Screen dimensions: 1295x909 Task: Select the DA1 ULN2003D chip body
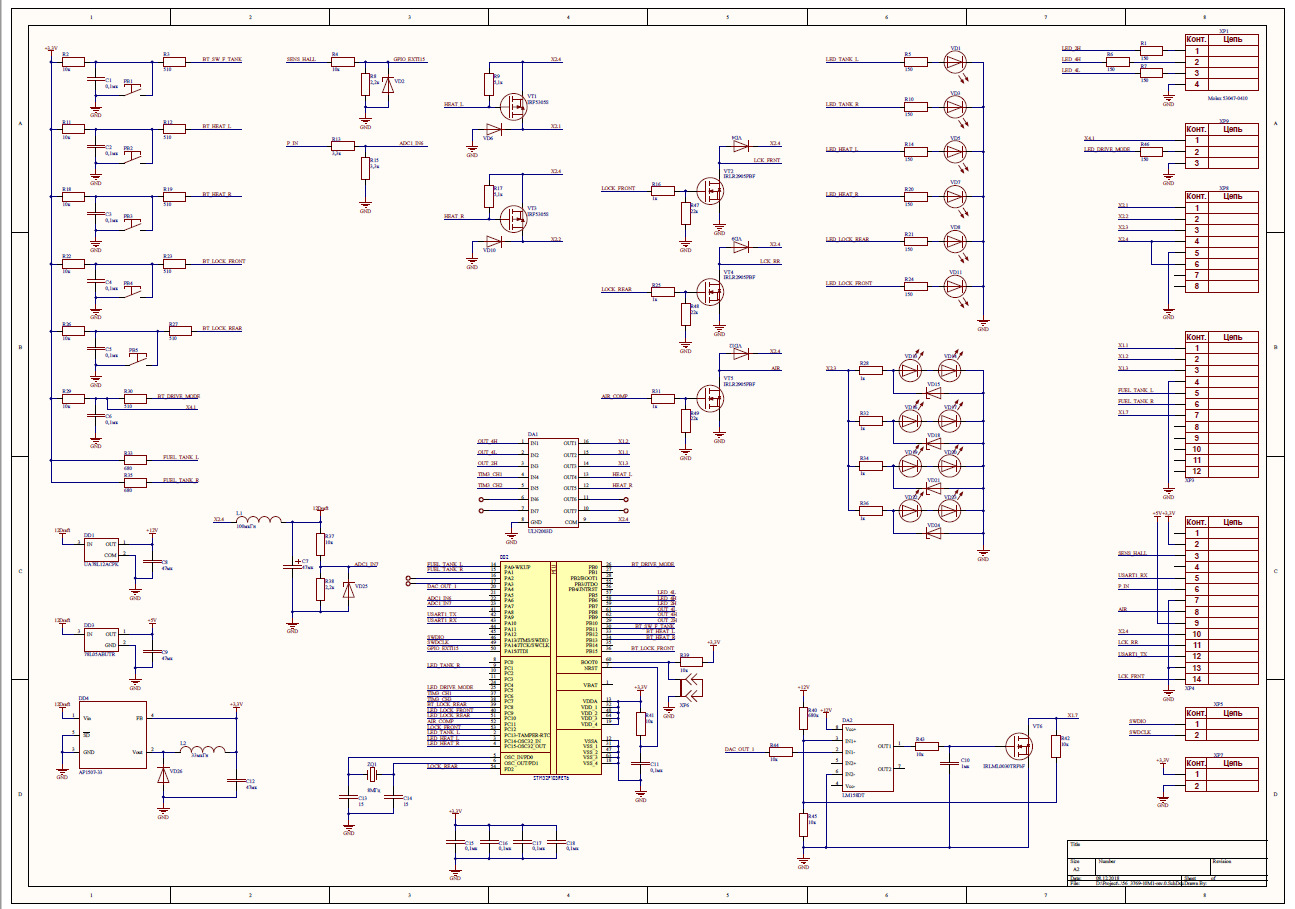click(x=553, y=482)
